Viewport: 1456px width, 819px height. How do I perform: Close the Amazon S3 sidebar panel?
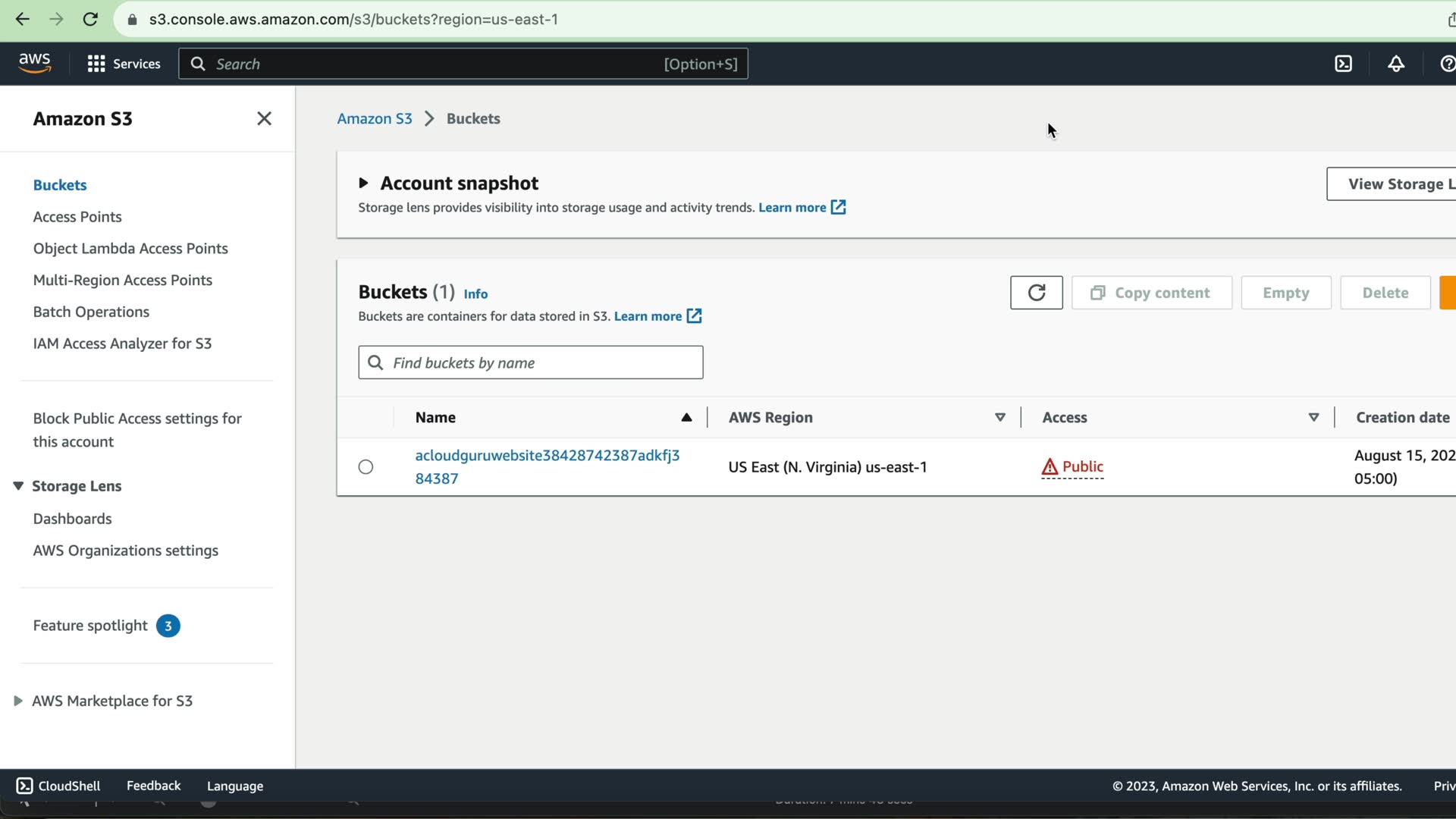(264, 119)
